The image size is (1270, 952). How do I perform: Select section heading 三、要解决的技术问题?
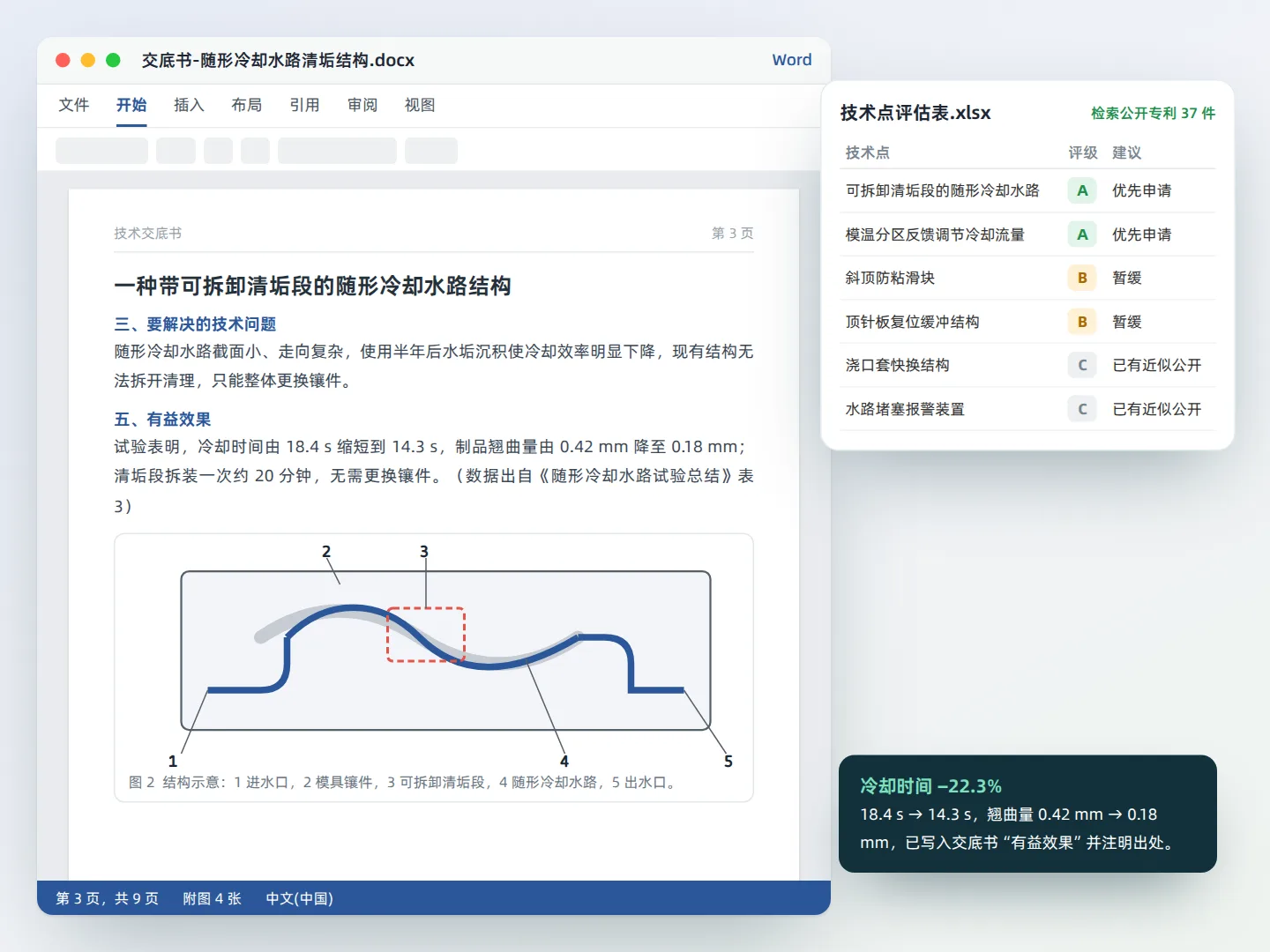(195, 324)
